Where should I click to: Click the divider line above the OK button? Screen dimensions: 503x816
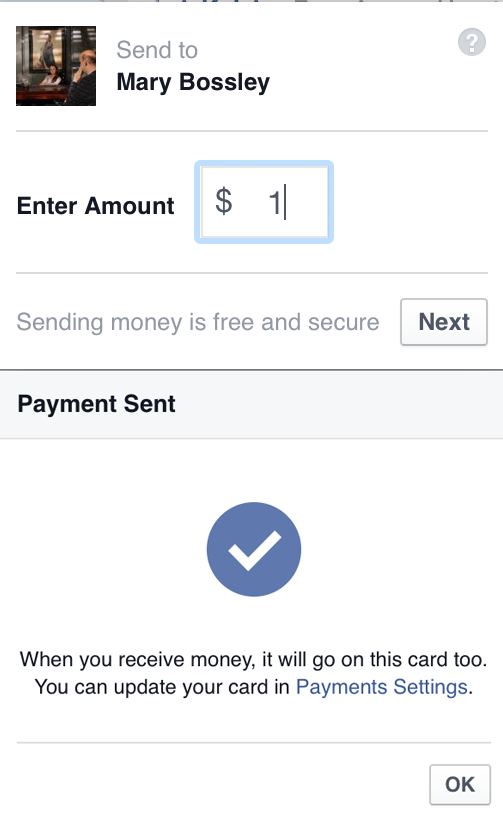254,743
